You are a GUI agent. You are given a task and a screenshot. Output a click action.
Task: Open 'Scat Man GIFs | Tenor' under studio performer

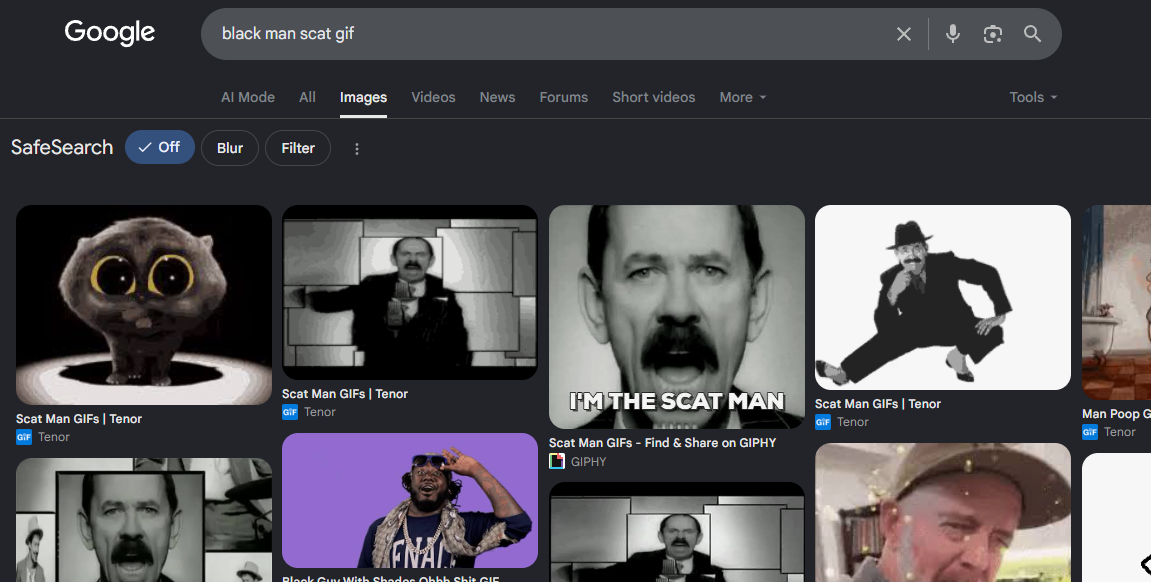tap(345, 394)
